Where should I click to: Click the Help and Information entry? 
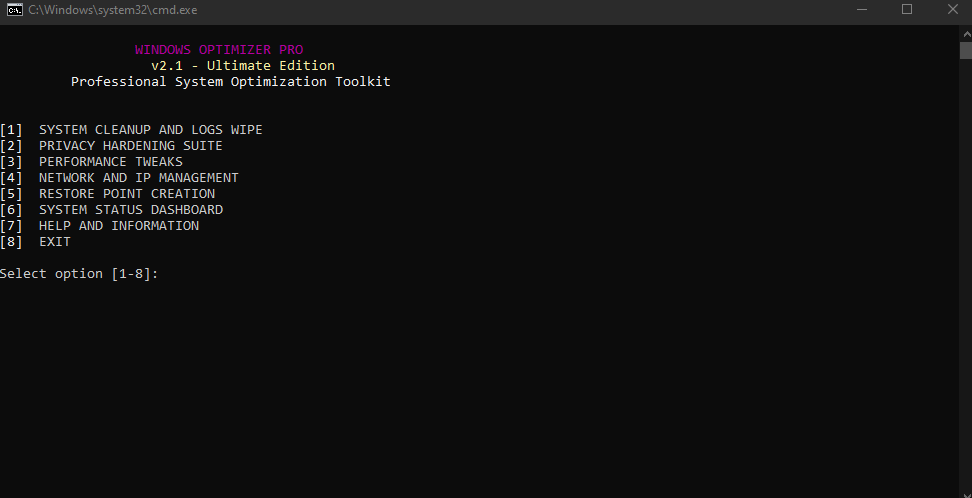coord(118,226)
